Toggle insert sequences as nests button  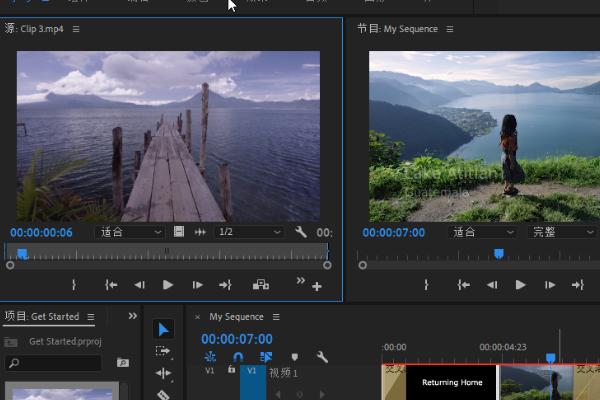(x=210, y=357)
